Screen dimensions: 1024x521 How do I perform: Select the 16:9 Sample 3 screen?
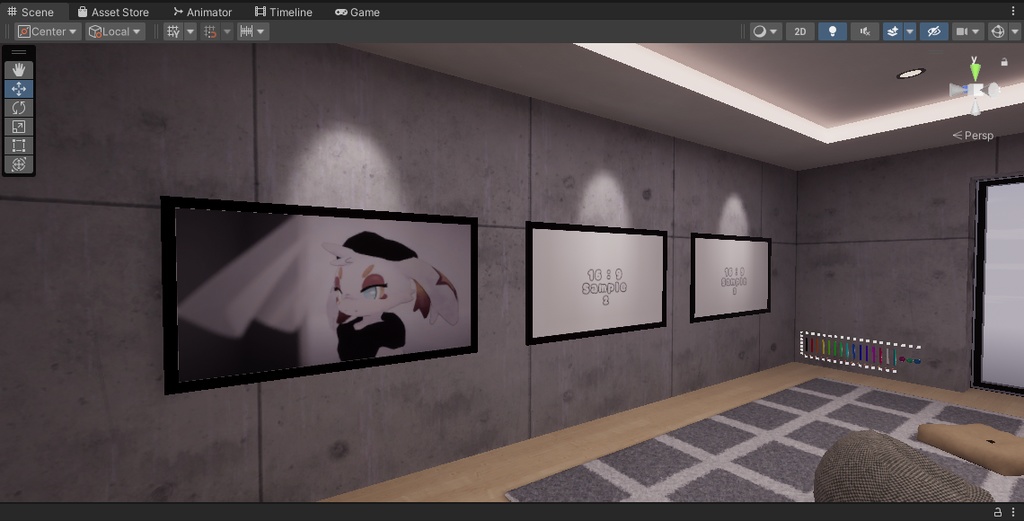click(x=731, y=278)
